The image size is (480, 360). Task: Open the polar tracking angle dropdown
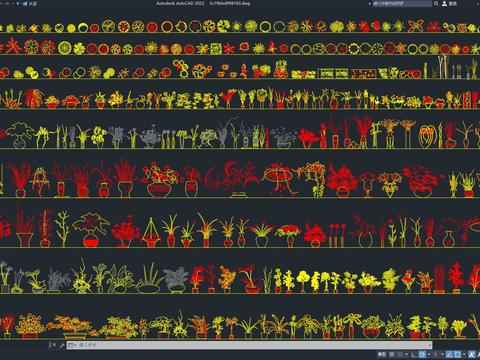coord(429,354)
